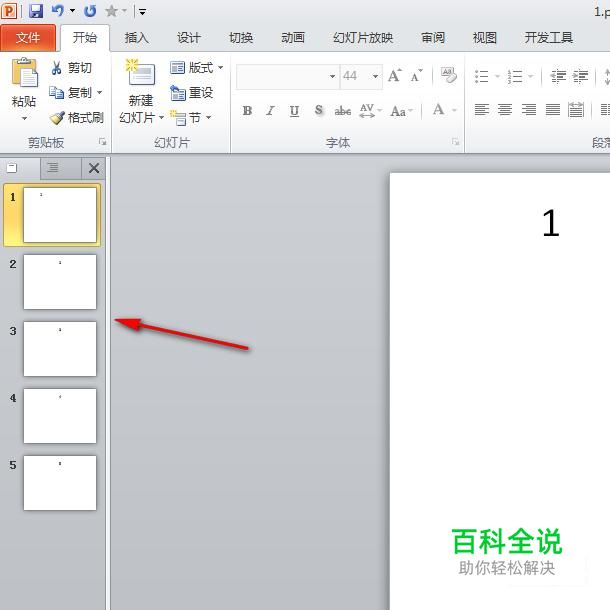Toggle Bold formatting

[247, 111]
